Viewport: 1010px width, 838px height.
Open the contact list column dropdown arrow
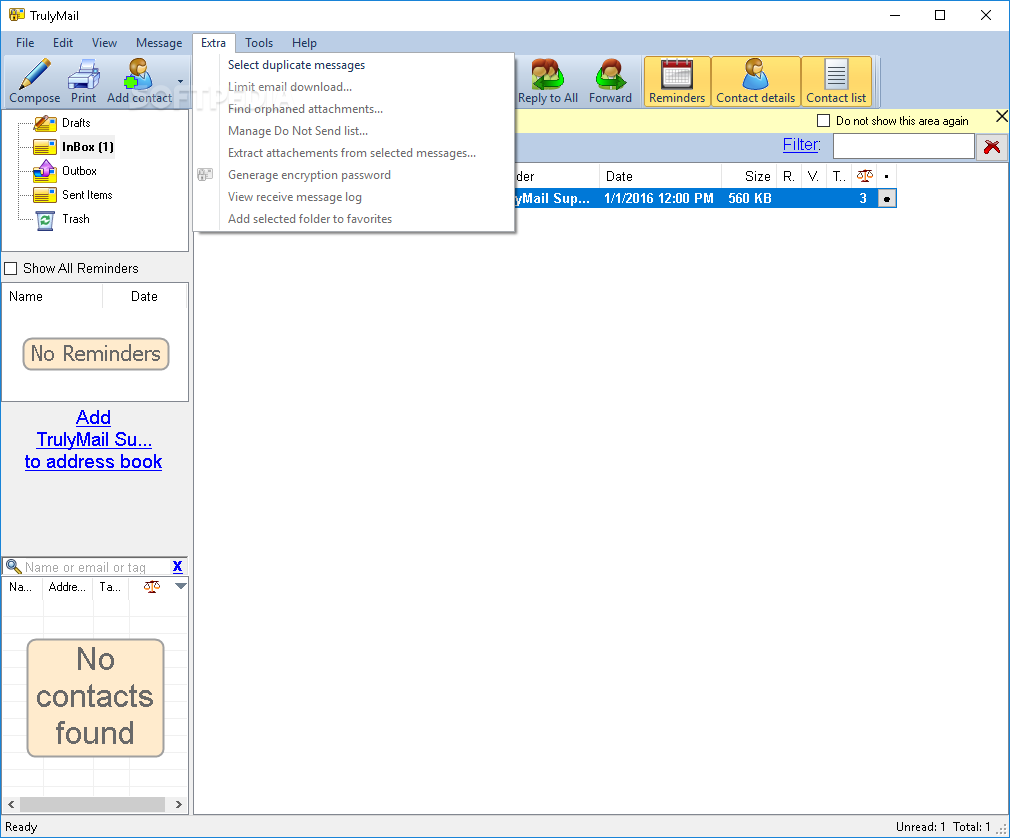click(181, 586)
